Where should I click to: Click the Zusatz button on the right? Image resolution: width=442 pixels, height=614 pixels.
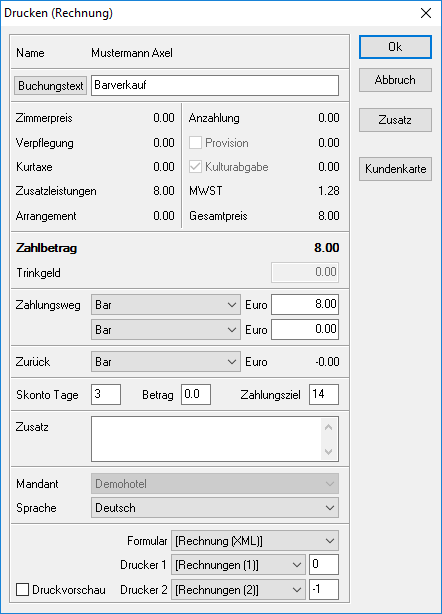[395, 120]
